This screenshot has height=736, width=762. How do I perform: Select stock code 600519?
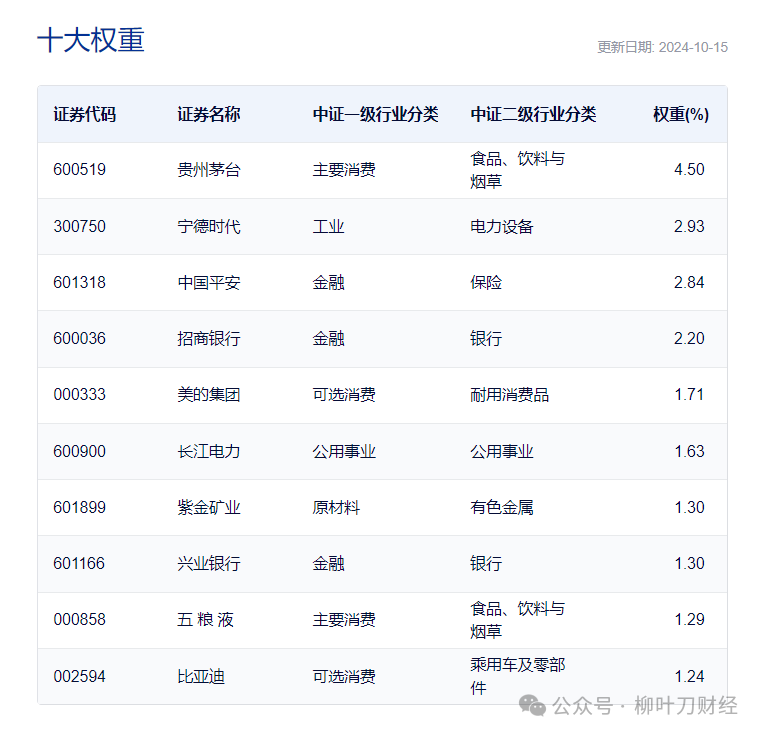(x=80, y=169)
